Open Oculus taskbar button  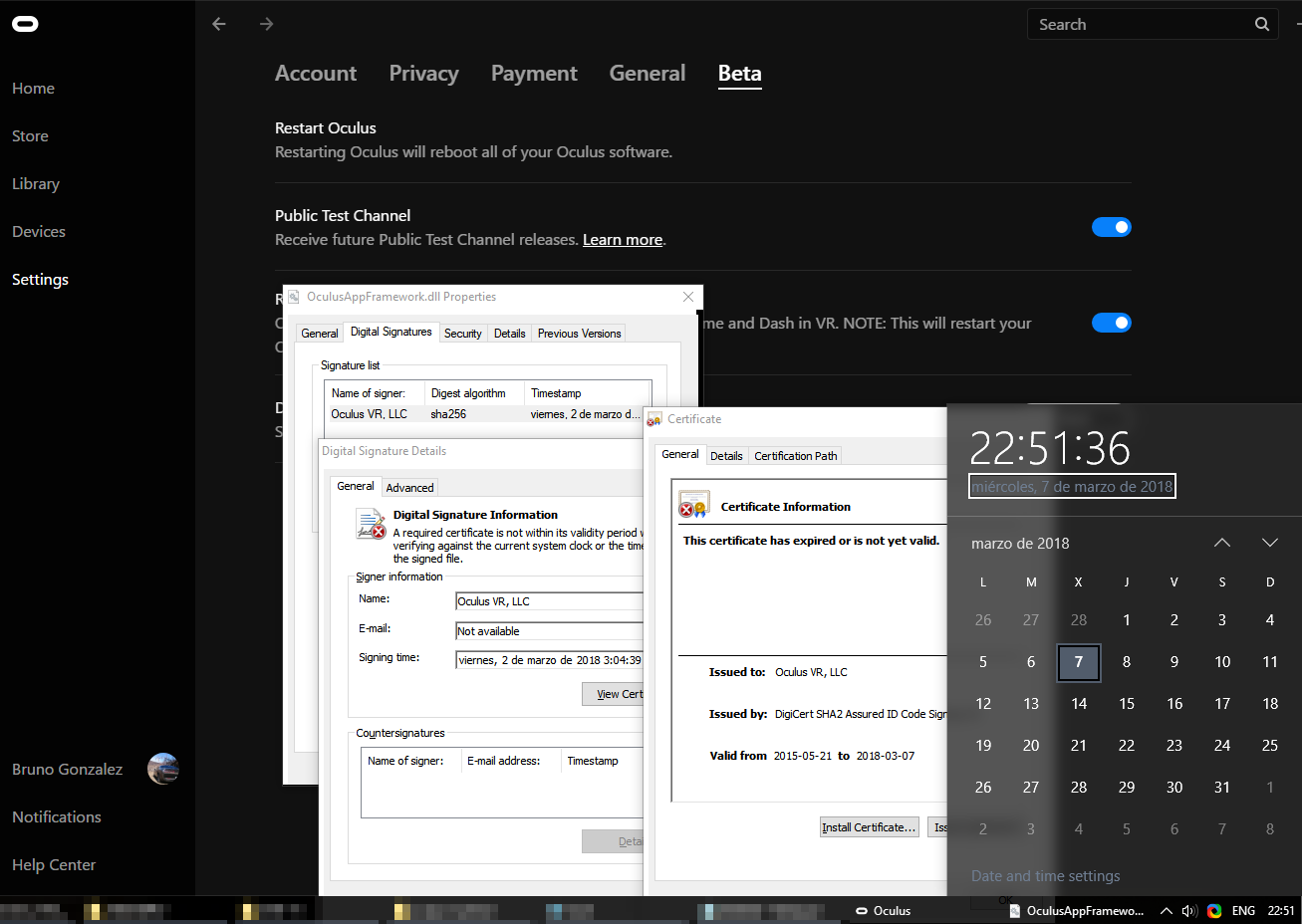click(884, 910)
